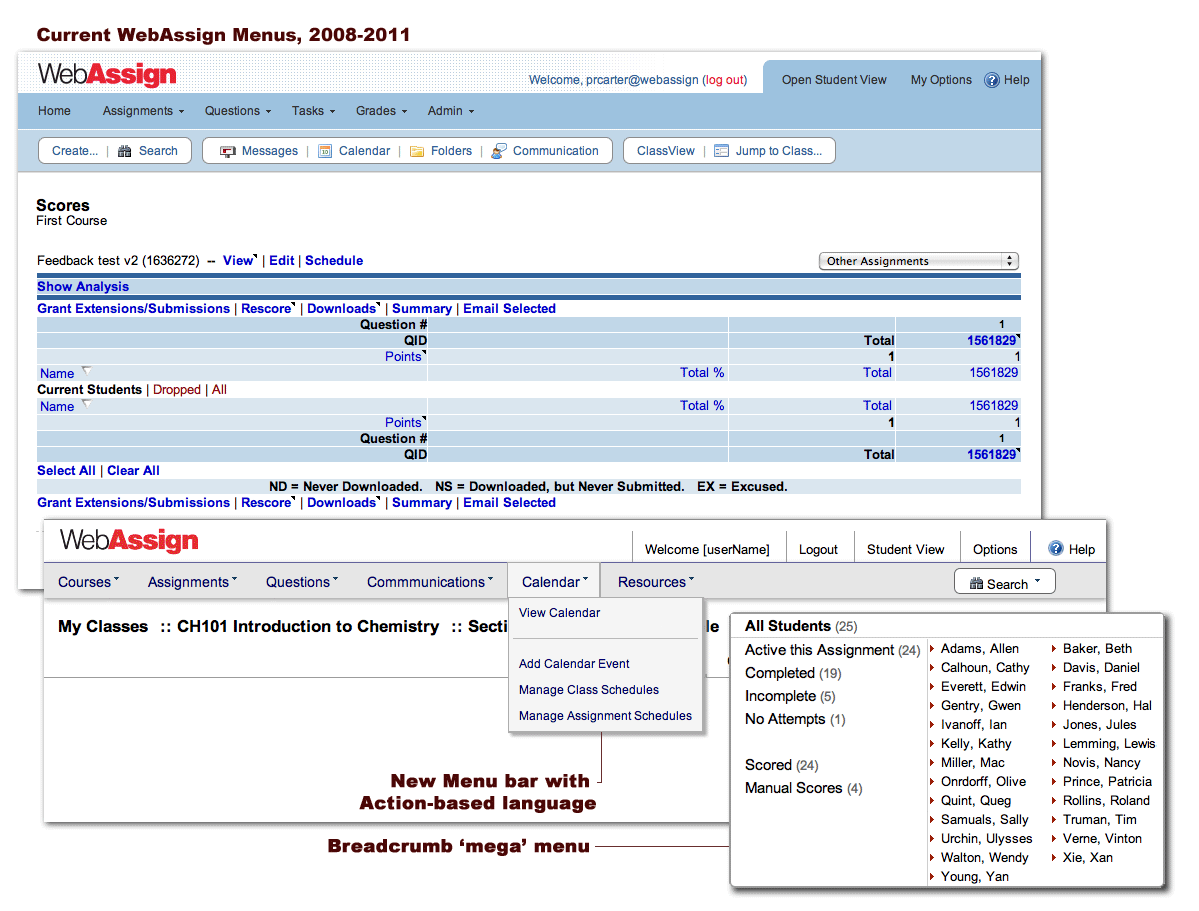Click CH101 Introduction to Chemistry breadcrumb
1199x911 pixels.
[308, 626]
